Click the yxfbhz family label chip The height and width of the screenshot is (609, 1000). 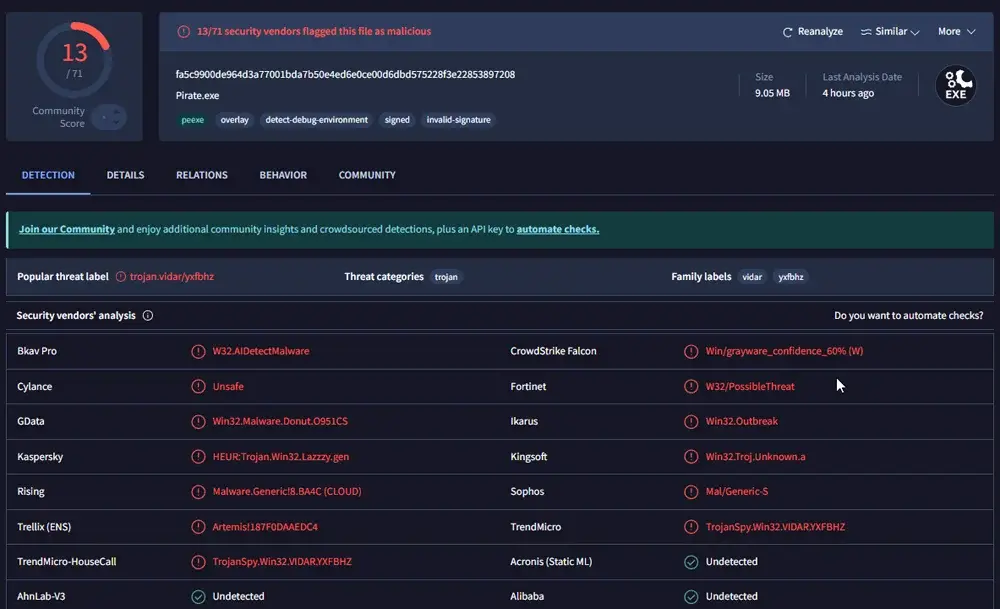tap(790, 277)
